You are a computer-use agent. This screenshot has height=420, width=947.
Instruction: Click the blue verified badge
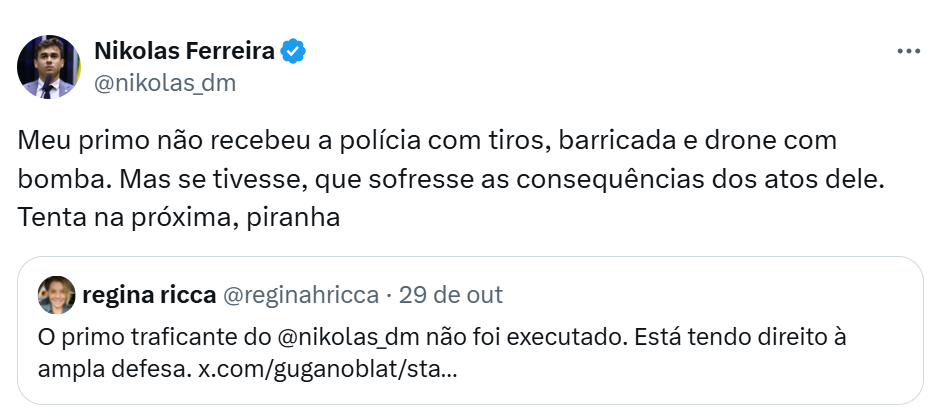coord(293,51)
